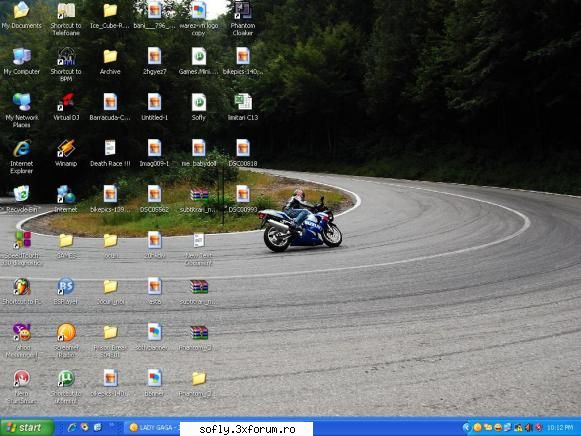Open the green uTorrent shortcut
This screenshot has width=581, height=436.
[66, 386]
